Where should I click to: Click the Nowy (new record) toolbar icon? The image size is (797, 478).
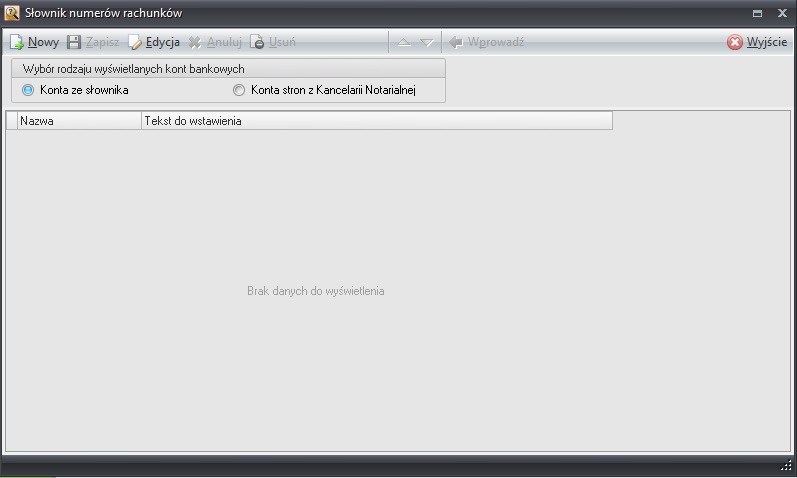[x=17, y=43]
